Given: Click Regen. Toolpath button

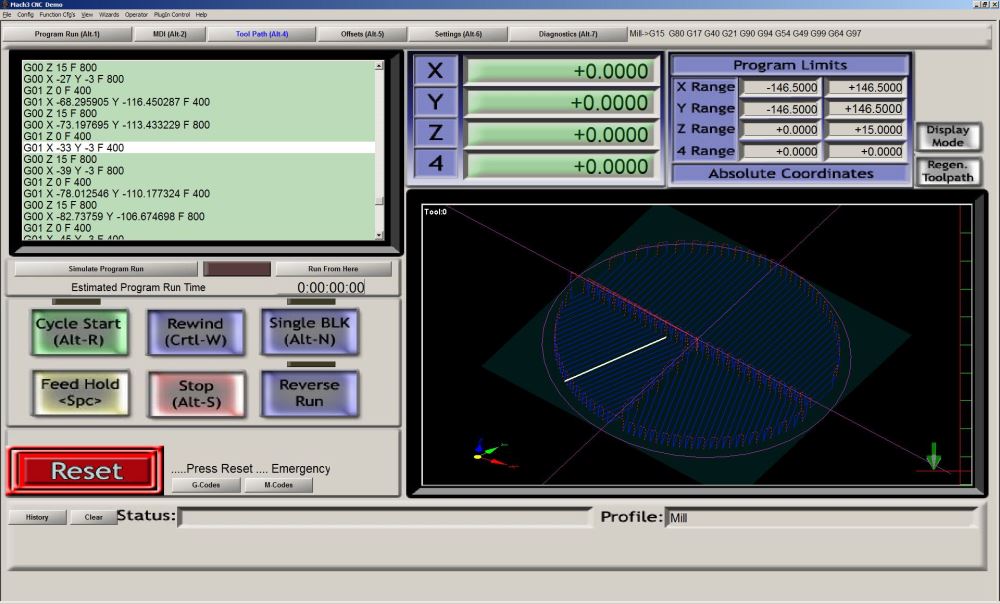Looking at the screenshot, I should 948,171.
